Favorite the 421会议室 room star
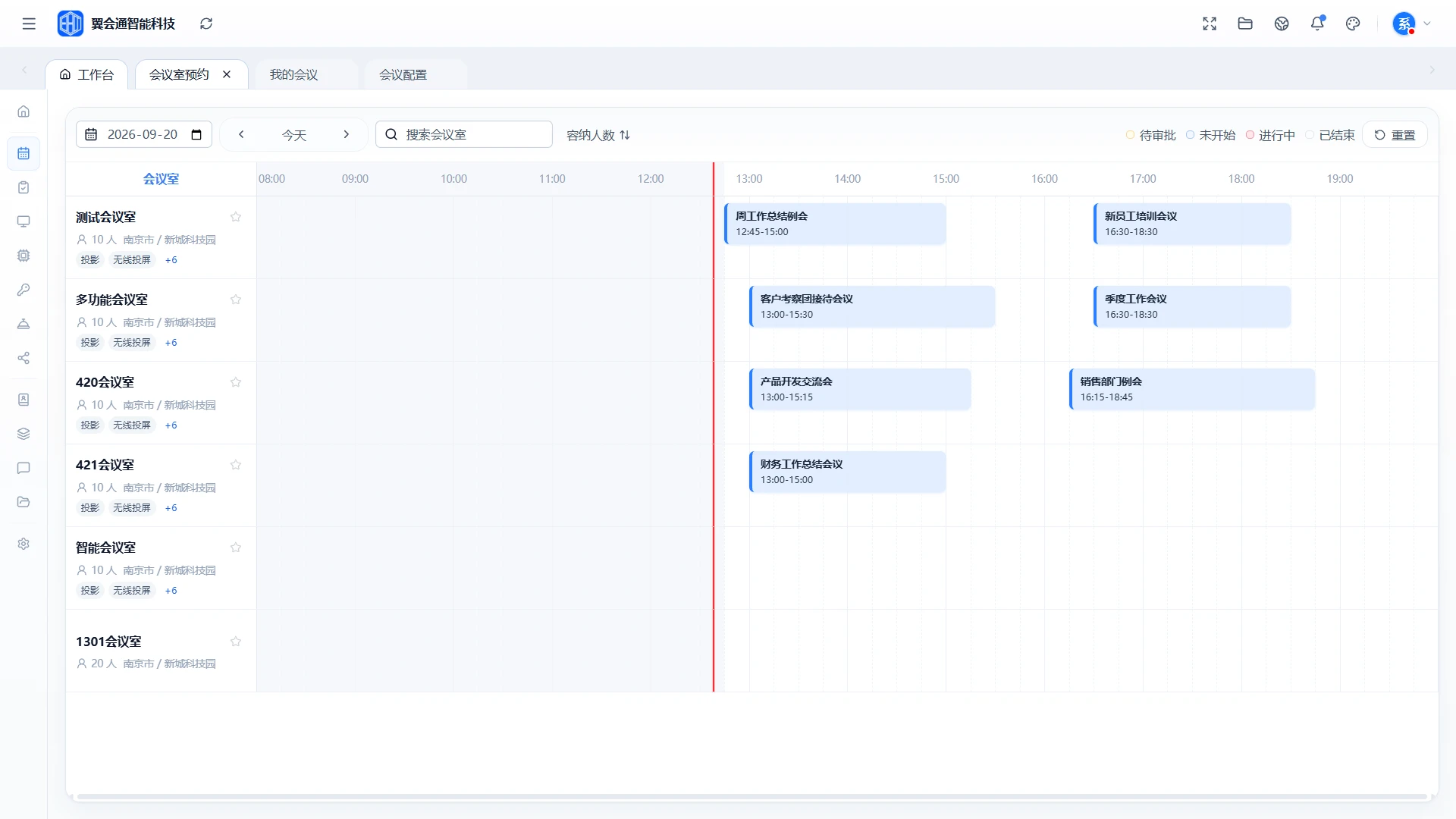Viewport: 1456px width, 819px height. [x=236, y=465]
